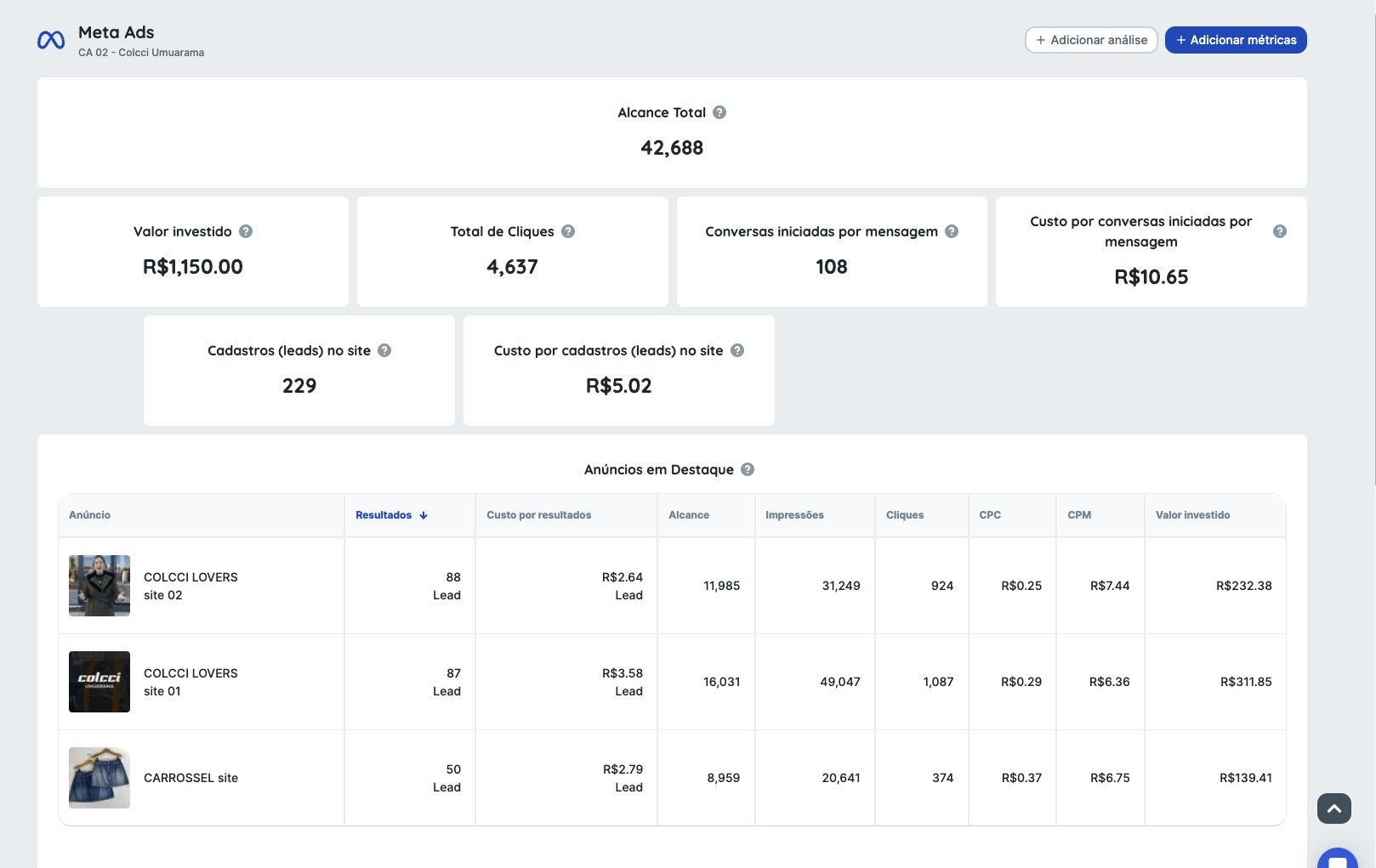Viewport: 1376px width, 868px height.
Task: Open help icon beside Anúncios em Destaque
Action: (748, 469)
